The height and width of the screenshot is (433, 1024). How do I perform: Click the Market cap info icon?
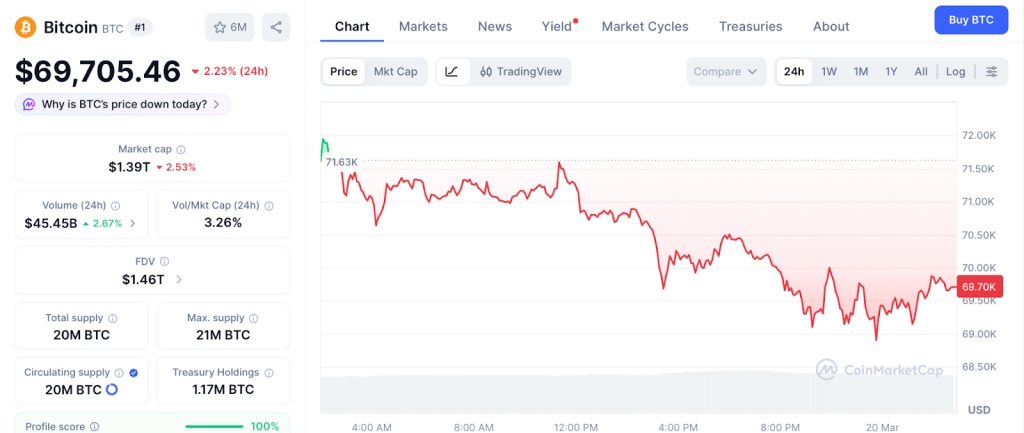181,149
